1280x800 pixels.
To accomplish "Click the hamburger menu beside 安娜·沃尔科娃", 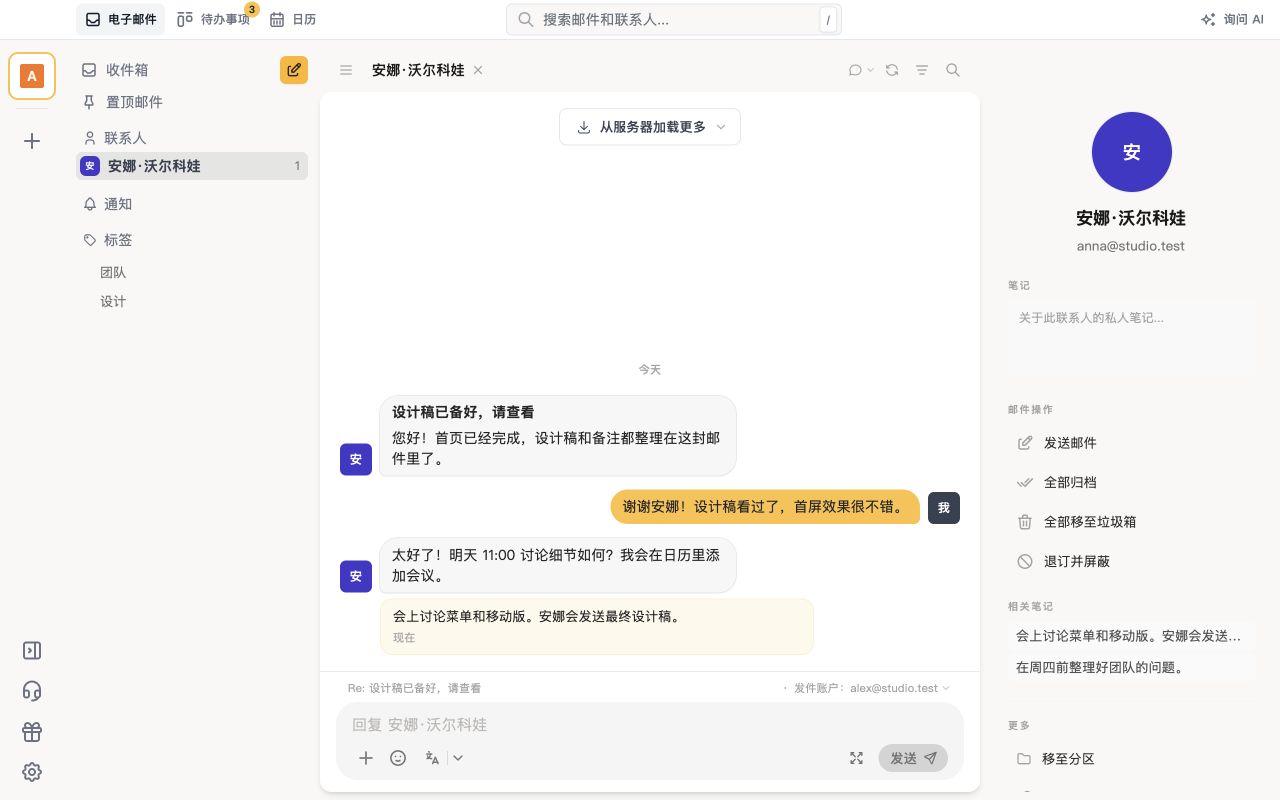I will (x=346, y=70).
